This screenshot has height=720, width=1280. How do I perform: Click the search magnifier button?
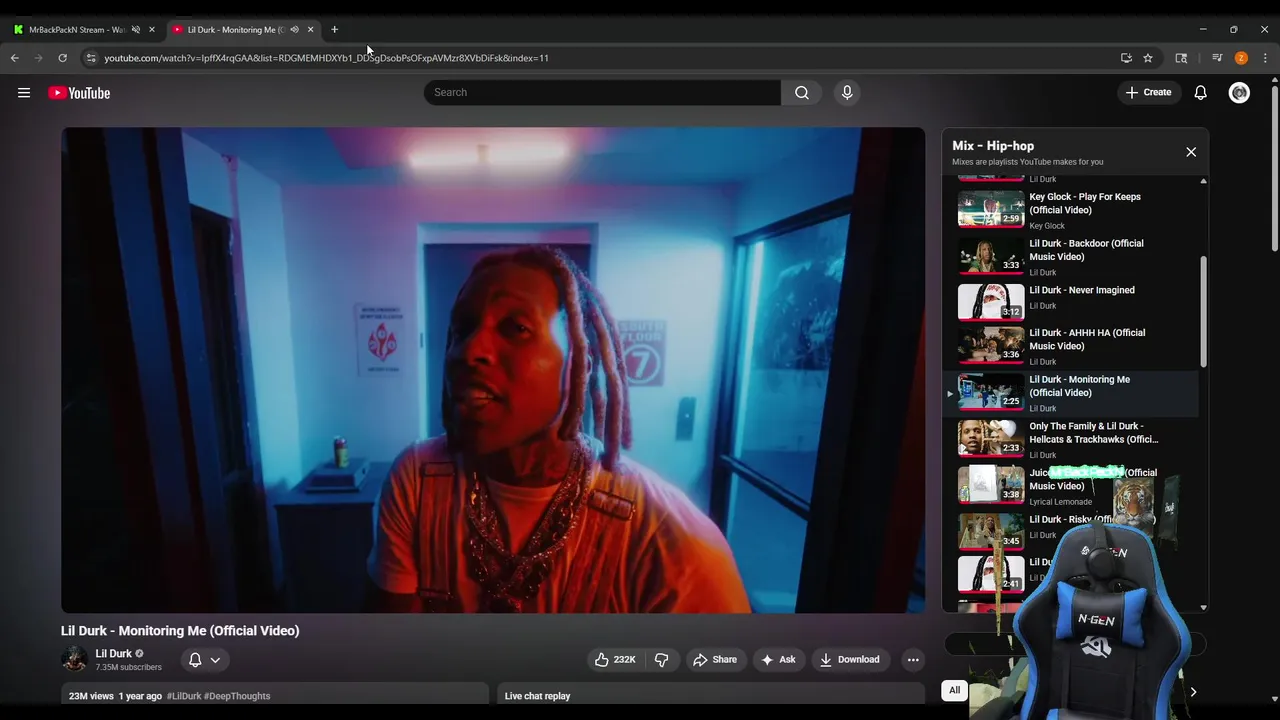coord(801,92)
